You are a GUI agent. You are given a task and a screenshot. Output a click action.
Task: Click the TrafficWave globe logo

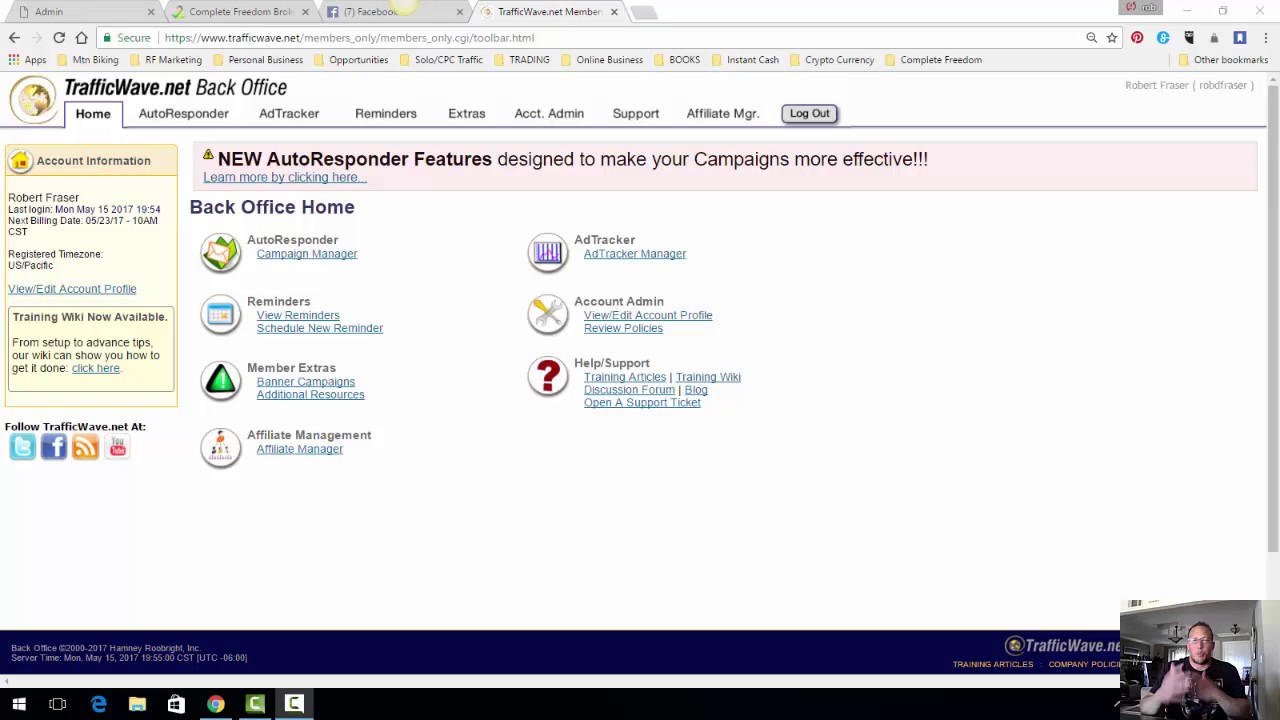[33, 100]
